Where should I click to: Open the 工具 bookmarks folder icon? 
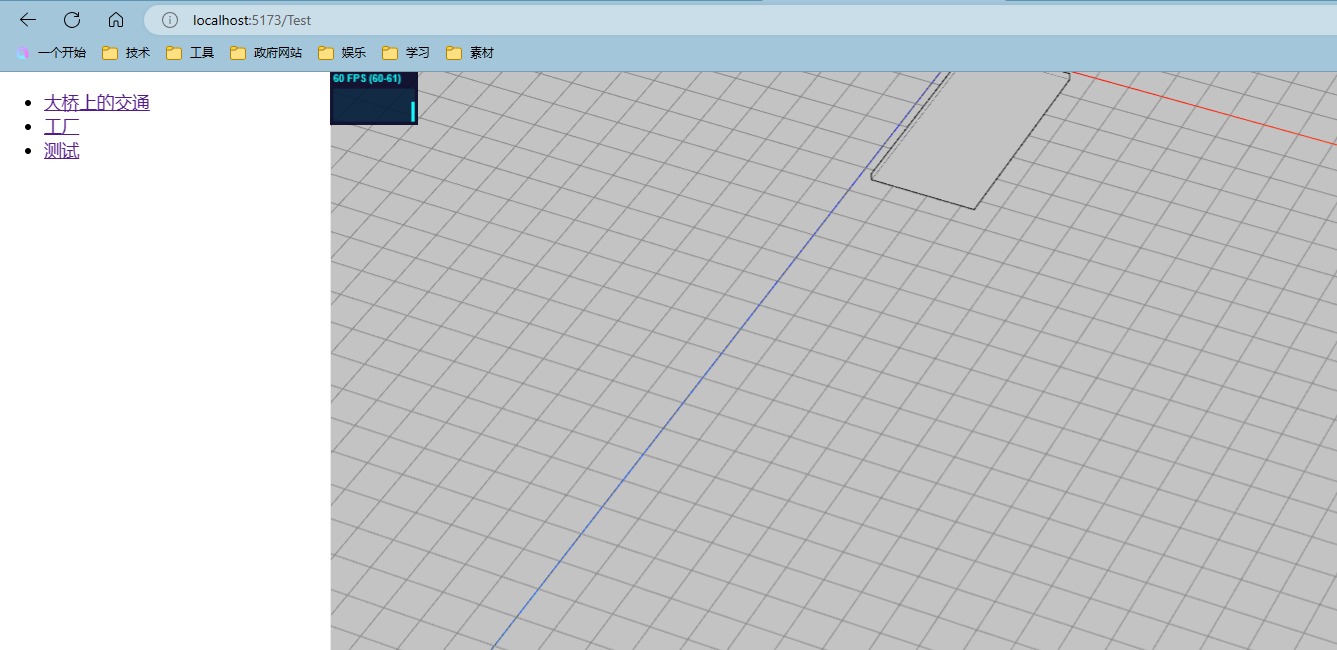[x=173, y=52]
